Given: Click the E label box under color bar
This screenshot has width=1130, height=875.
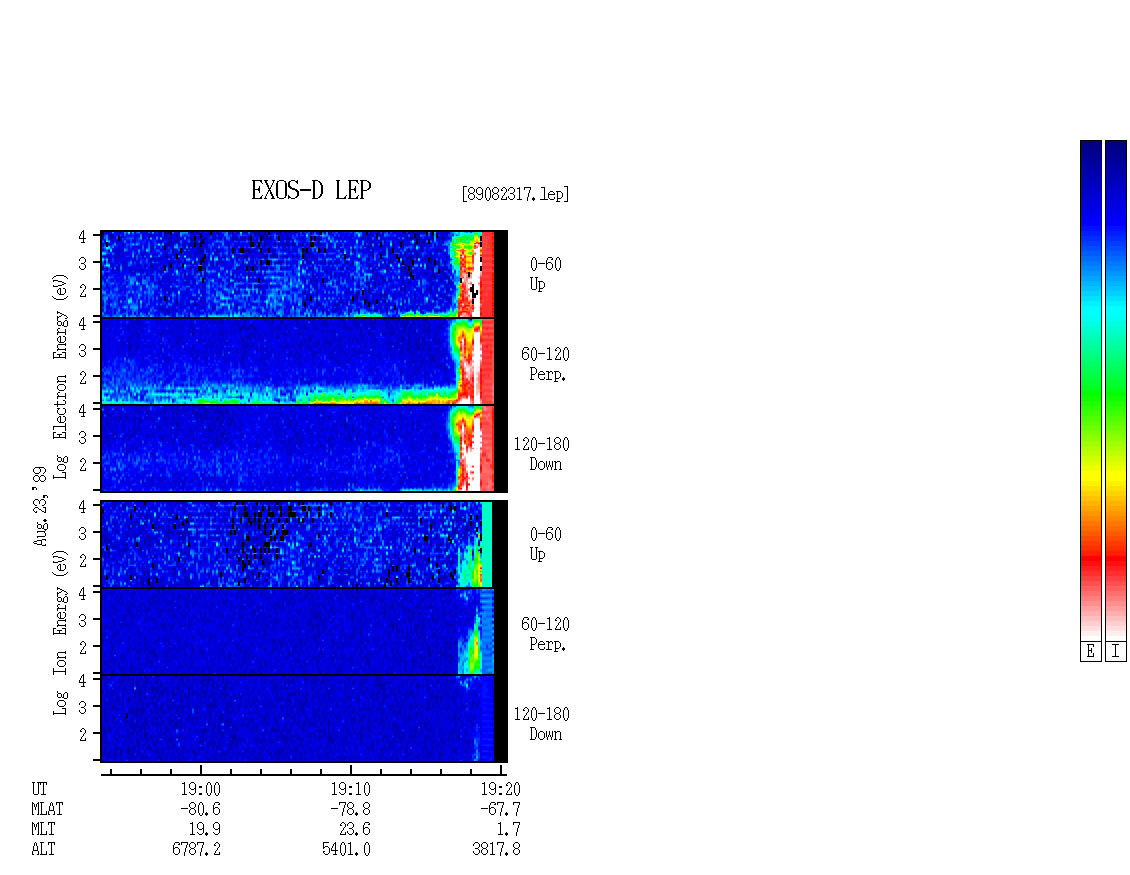Looking at the screenshot, I should (1090, 652).
